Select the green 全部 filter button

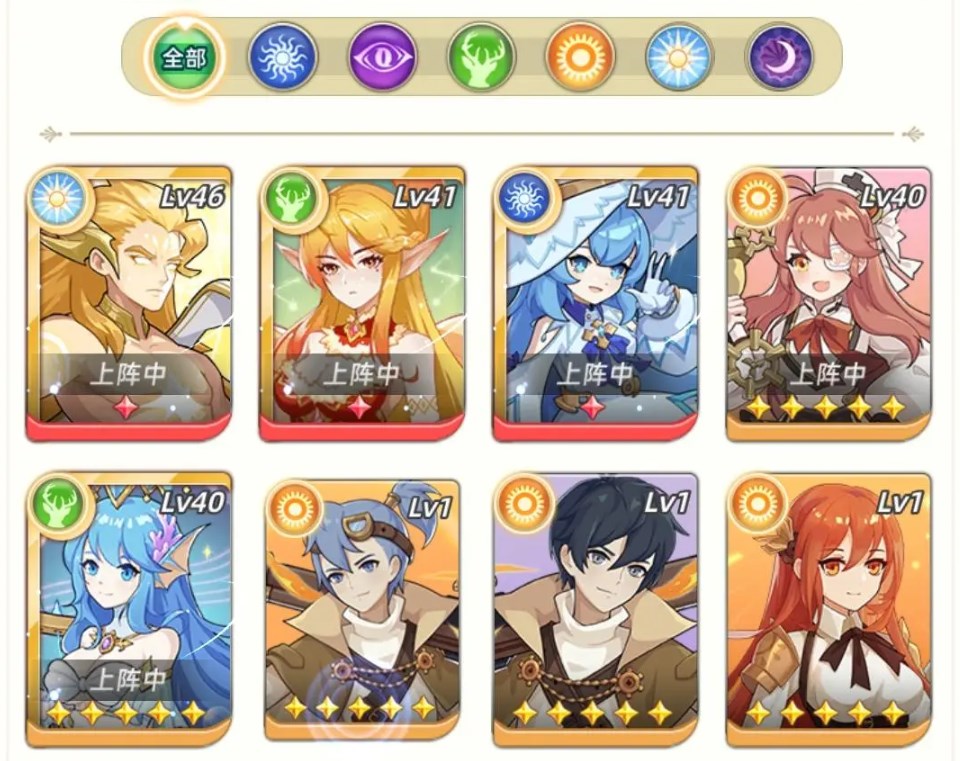pyautogui.click(x=186, y=58)
